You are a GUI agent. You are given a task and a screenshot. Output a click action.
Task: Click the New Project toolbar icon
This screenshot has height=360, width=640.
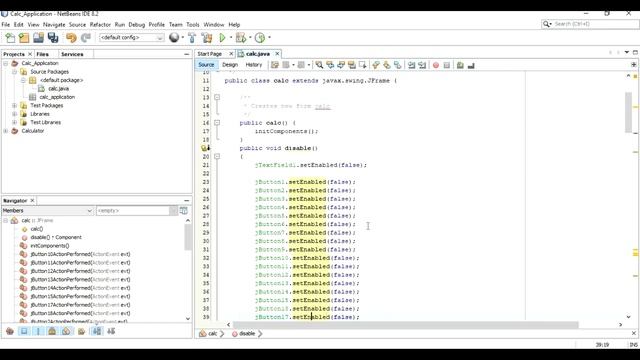tap(24, 38)
